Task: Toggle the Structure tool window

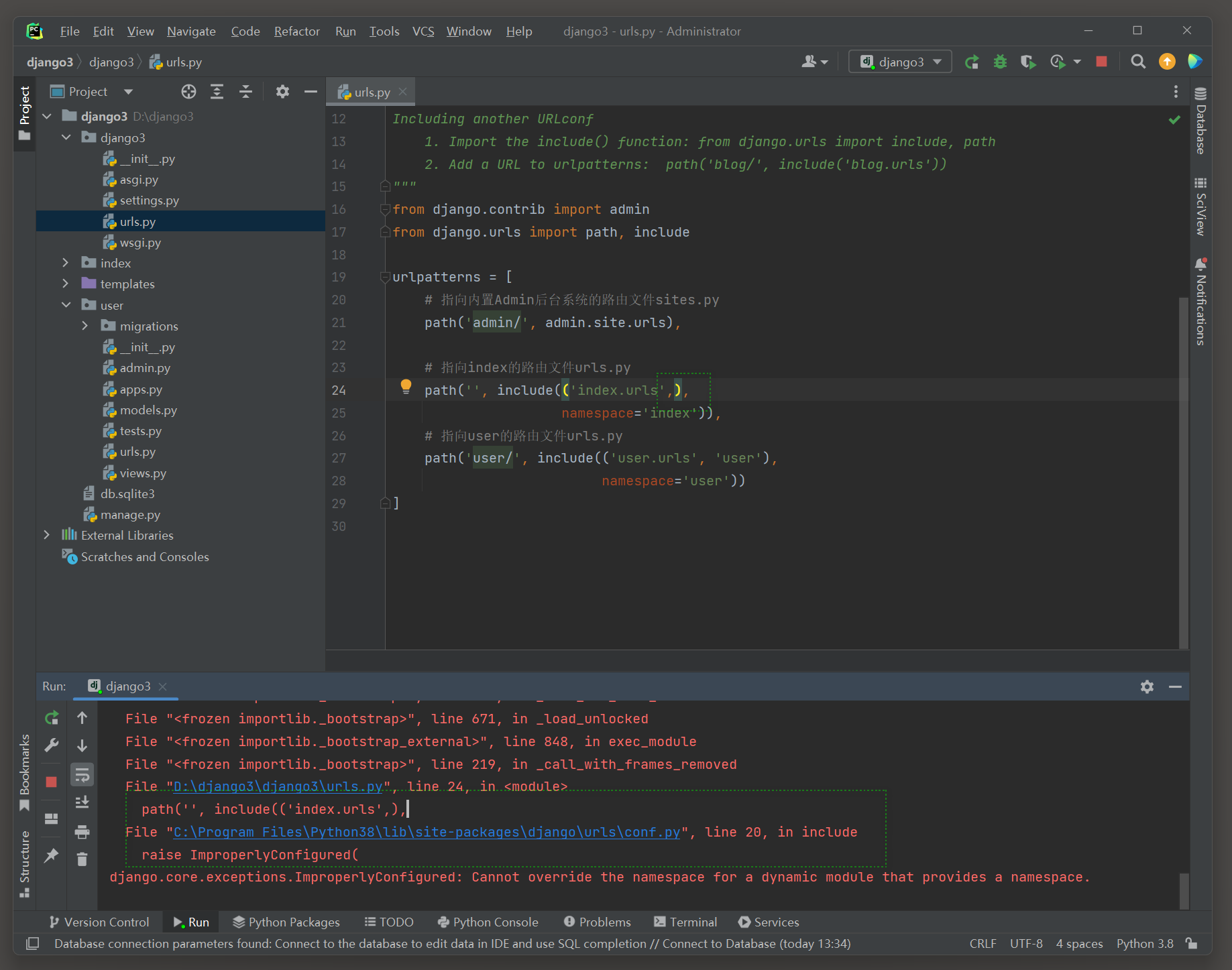Action: click(25, 863)
